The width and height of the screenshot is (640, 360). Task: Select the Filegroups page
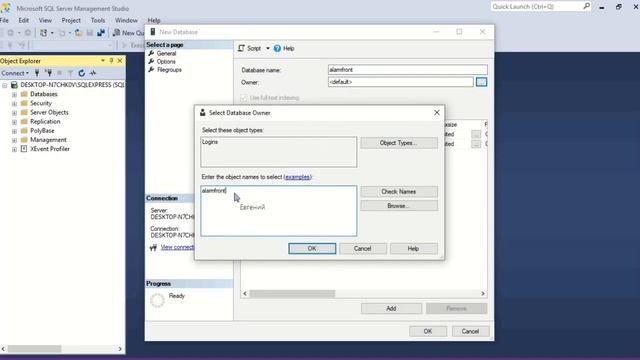(x=169, y=70)
